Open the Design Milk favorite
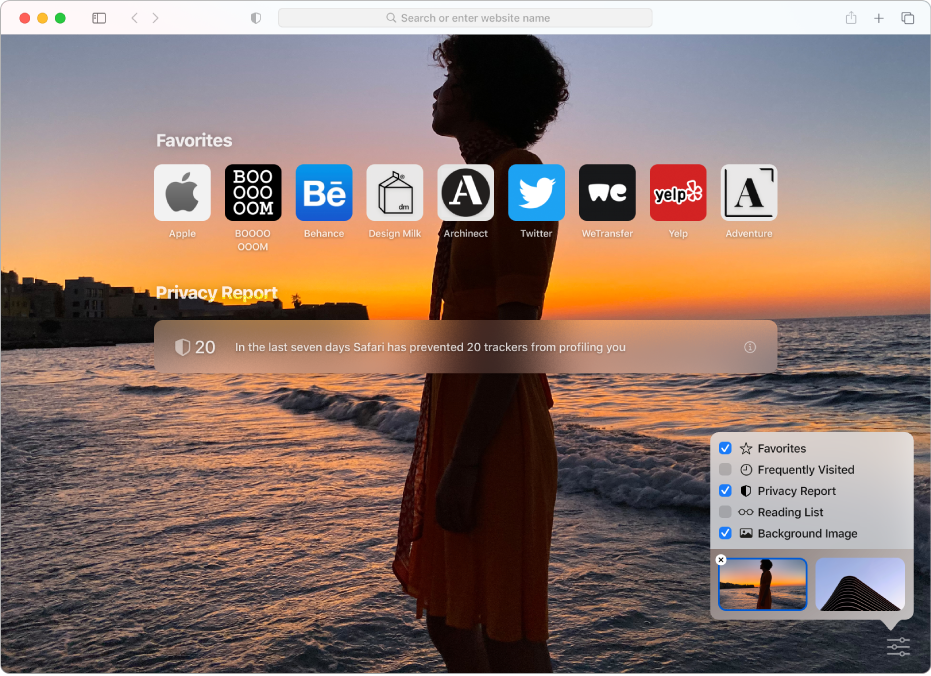Screen dimensions: 931x676 click(395, 192)
